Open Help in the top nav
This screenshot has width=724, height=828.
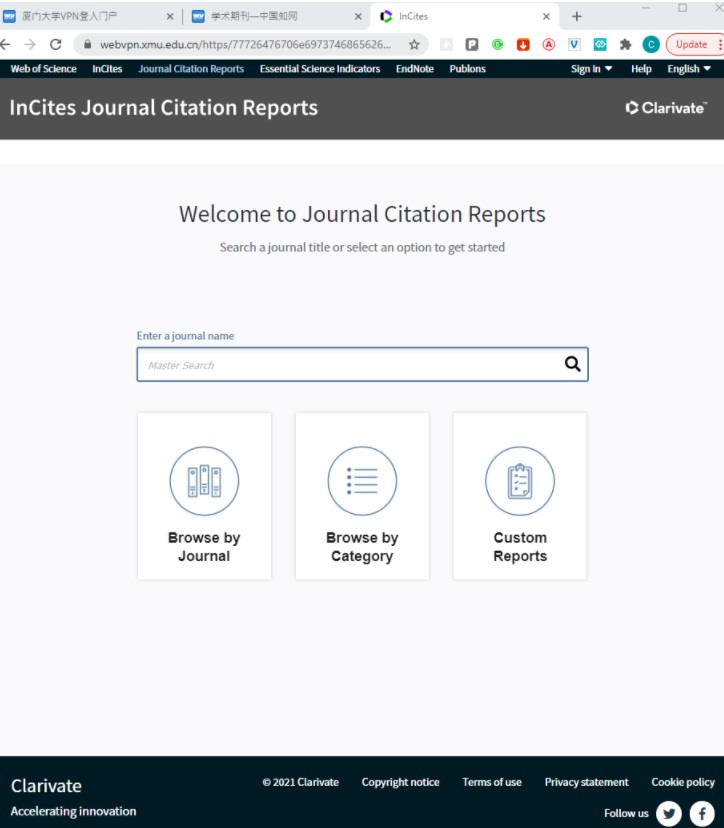click(641, 69)
